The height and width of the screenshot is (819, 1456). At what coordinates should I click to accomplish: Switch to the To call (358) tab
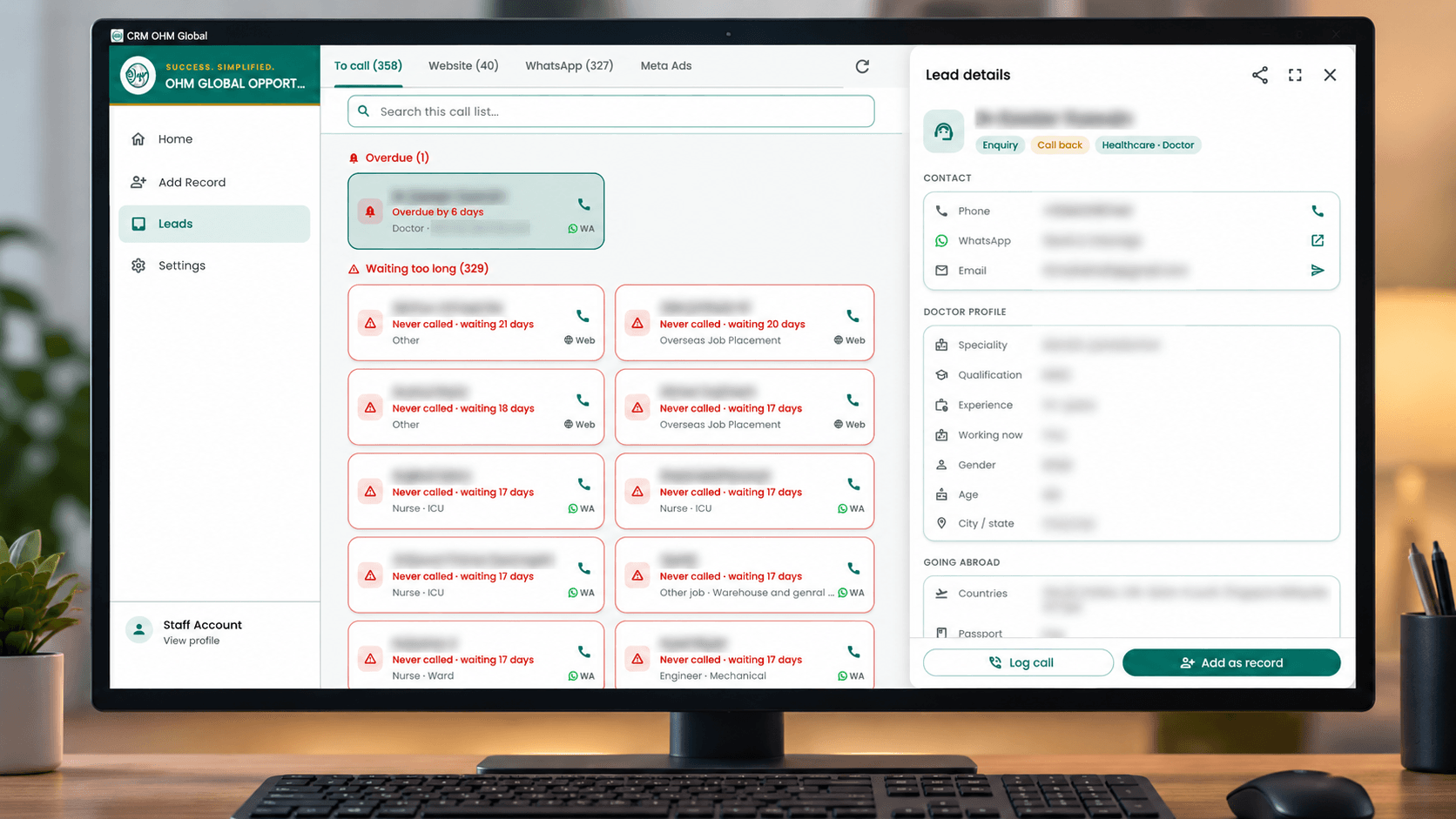(x=368, y=66)
